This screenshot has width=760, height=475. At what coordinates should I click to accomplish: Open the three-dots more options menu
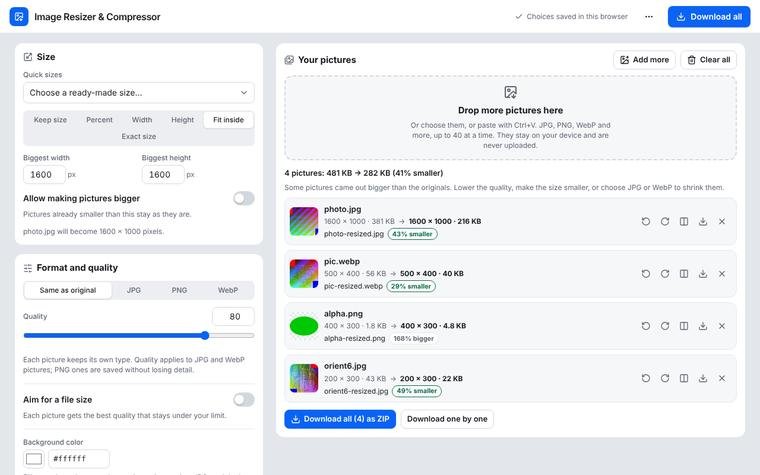pos(649,16)
